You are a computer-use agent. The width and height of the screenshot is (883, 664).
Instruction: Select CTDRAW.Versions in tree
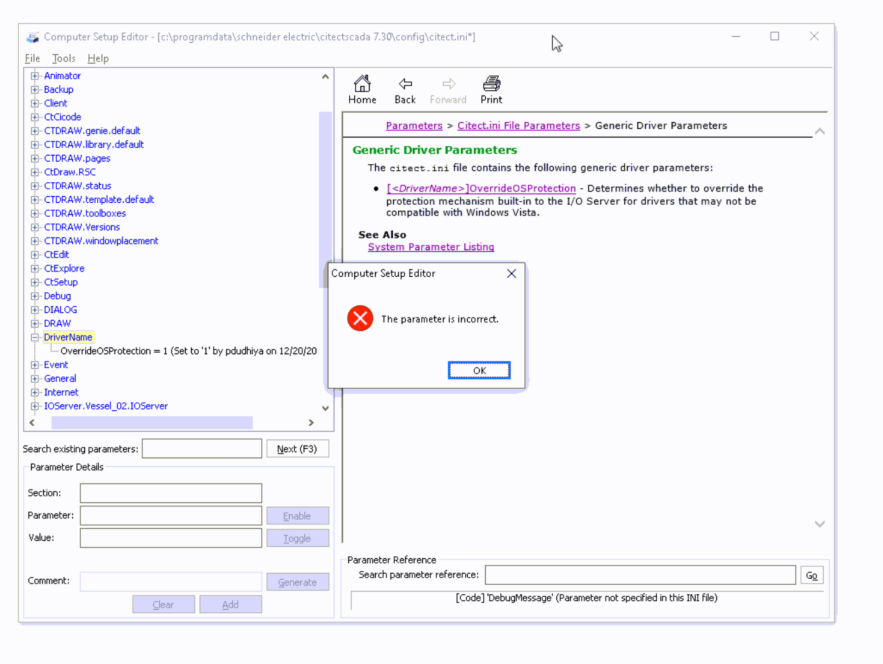click(x=82, y=227)
